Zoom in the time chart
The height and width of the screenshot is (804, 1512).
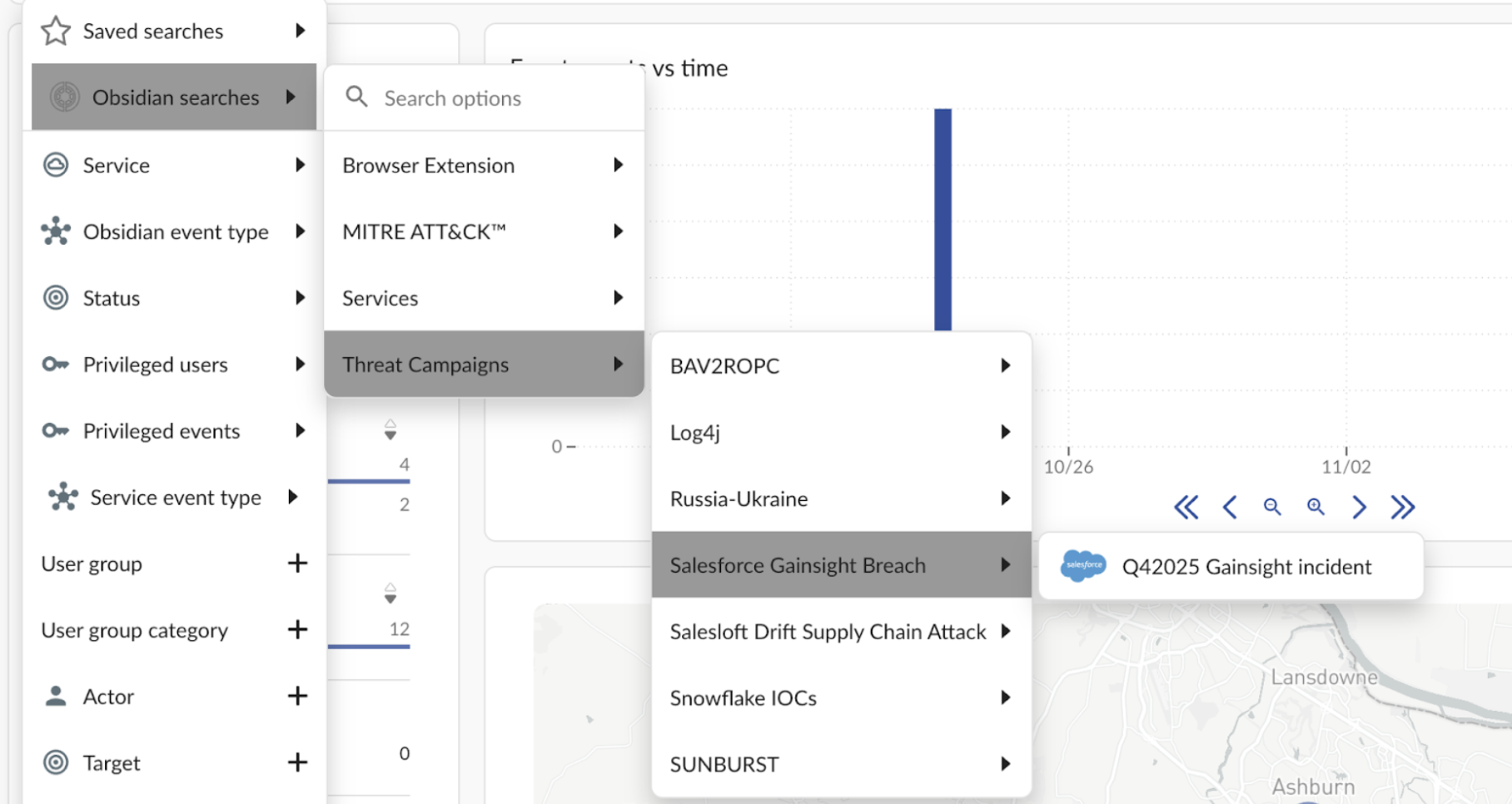click(1316, 507)
